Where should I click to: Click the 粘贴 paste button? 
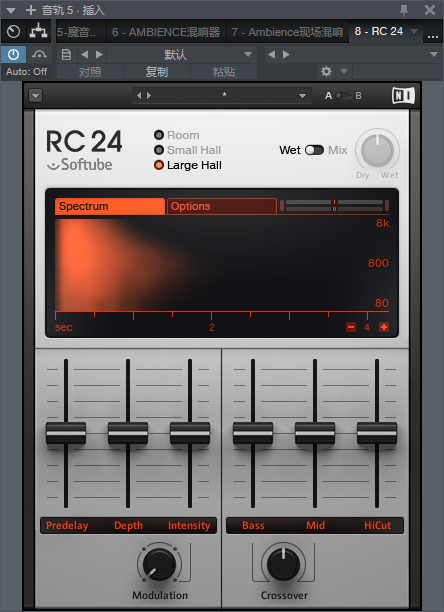click(x=224, y=72)
